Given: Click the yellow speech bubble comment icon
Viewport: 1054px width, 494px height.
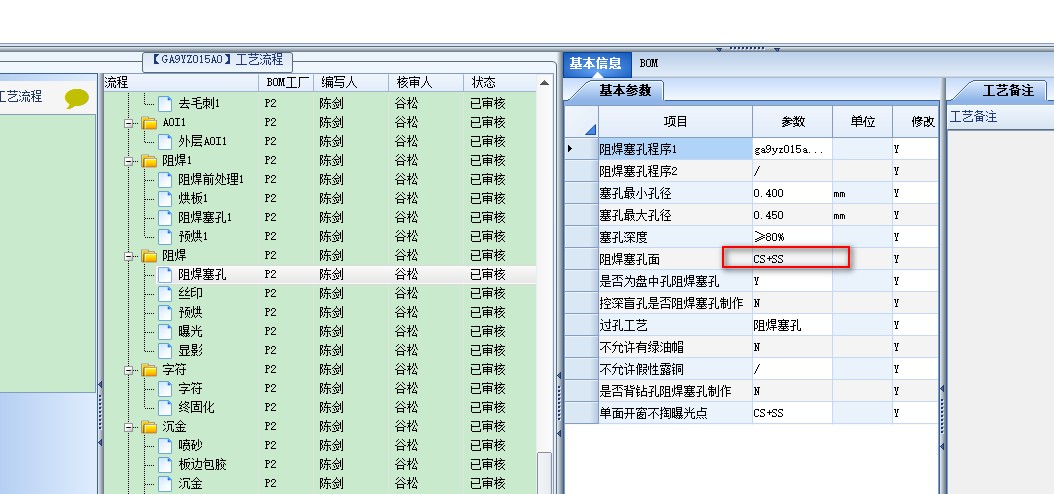Looking at the screenshot, I should point(77,99).
